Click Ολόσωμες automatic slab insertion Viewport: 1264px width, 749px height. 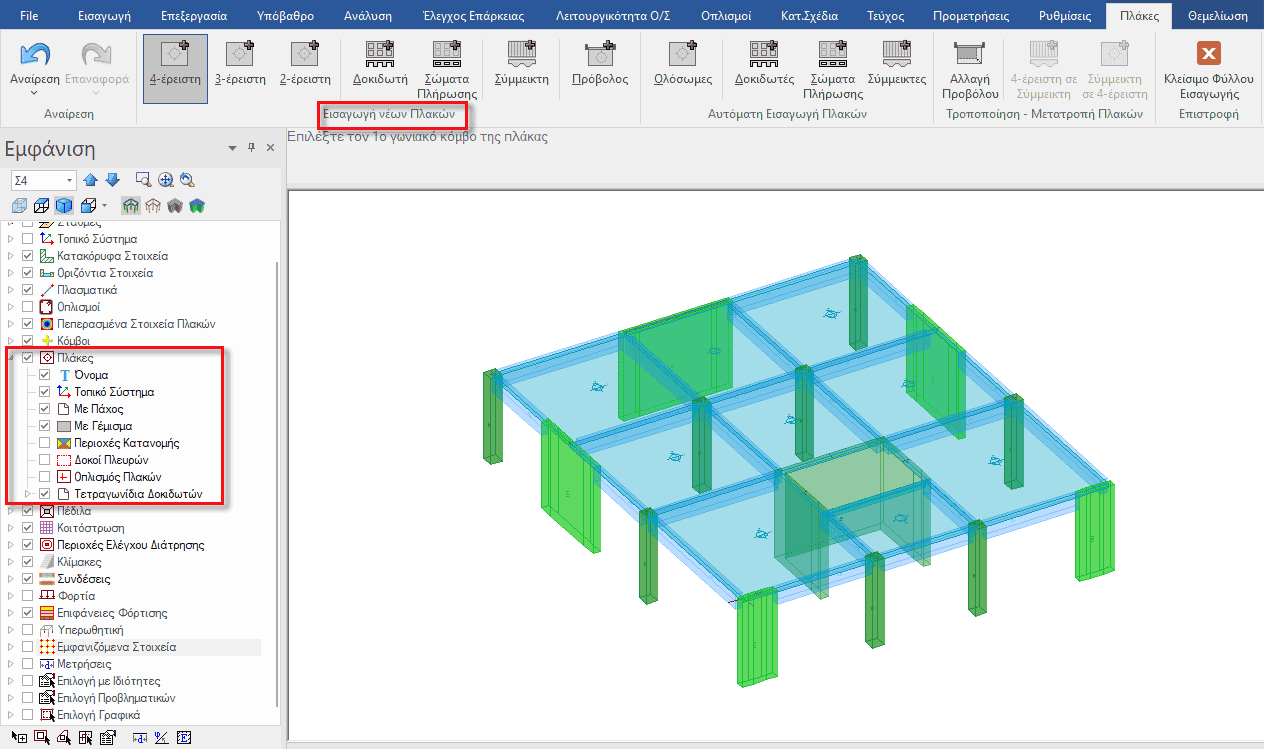(683, 62)
